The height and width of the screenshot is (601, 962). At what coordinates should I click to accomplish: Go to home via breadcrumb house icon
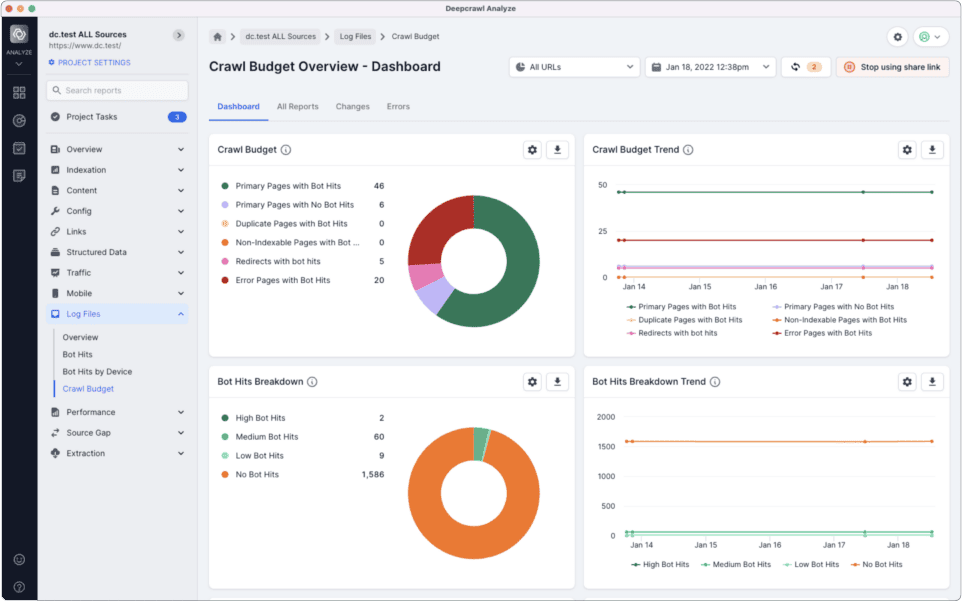217,36
